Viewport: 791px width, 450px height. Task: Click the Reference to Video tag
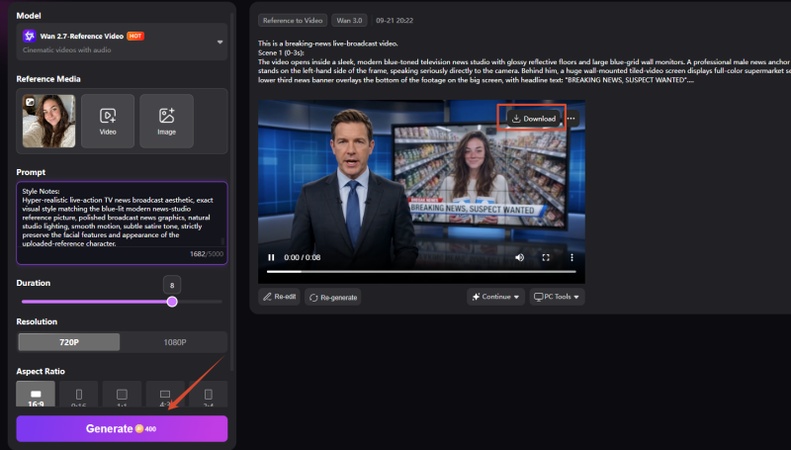[293, 21]
